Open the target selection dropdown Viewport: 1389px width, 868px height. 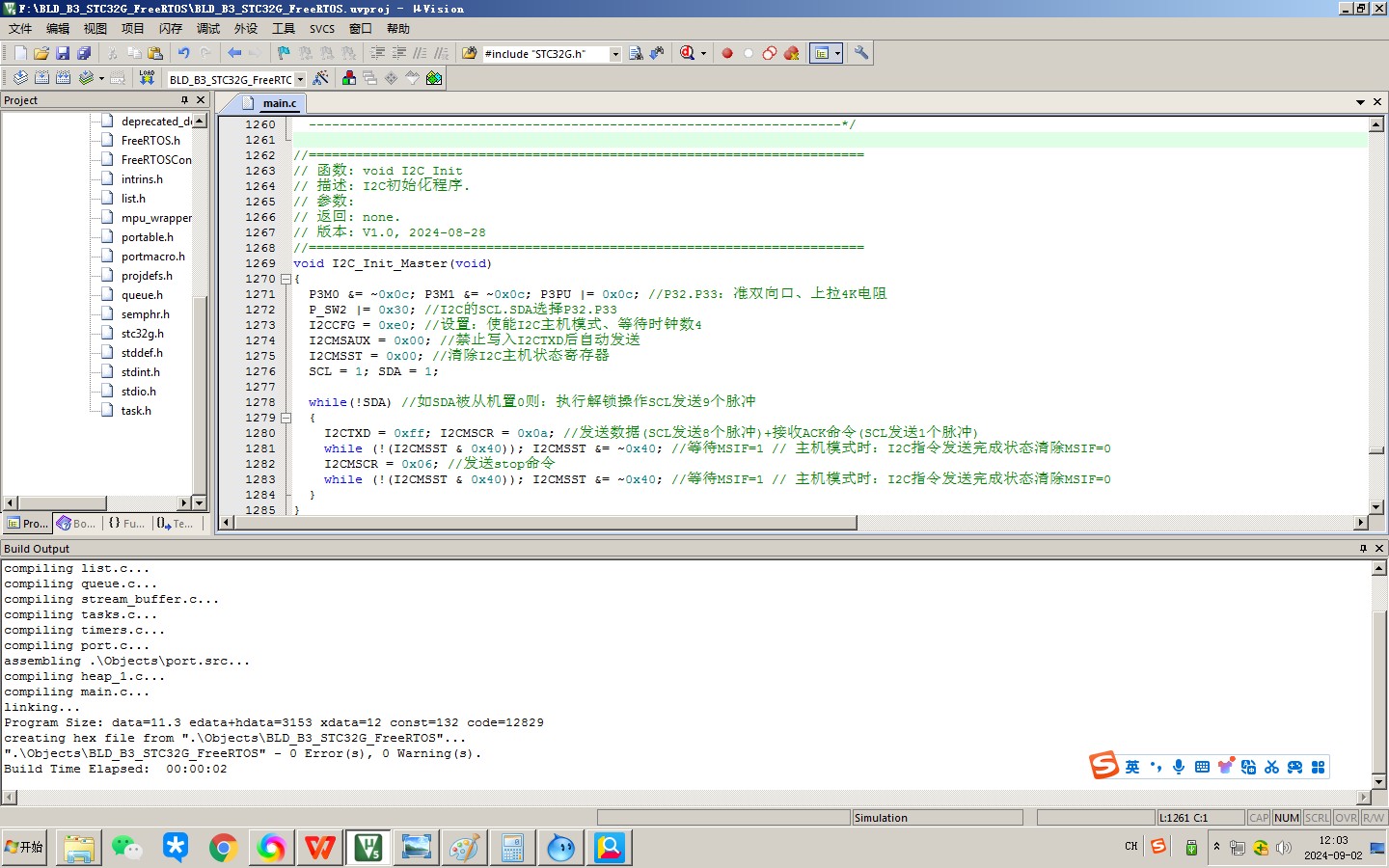tap(300, 79)
